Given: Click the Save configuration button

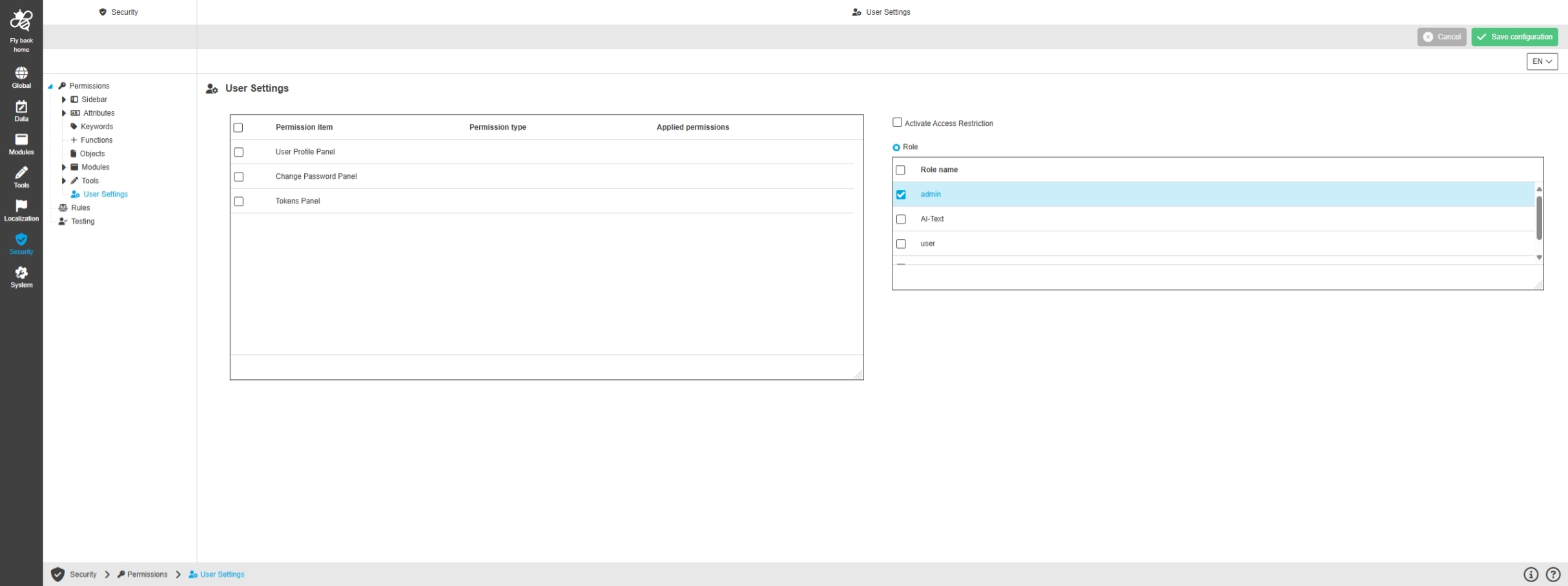Looking at the screenshot, I should [x=1514, y=37].
